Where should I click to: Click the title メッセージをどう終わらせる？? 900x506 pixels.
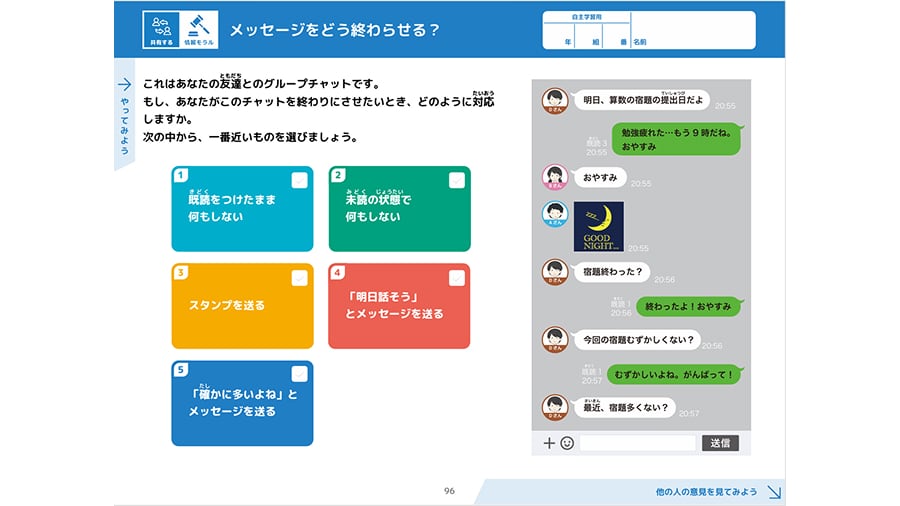pos(335,30)
